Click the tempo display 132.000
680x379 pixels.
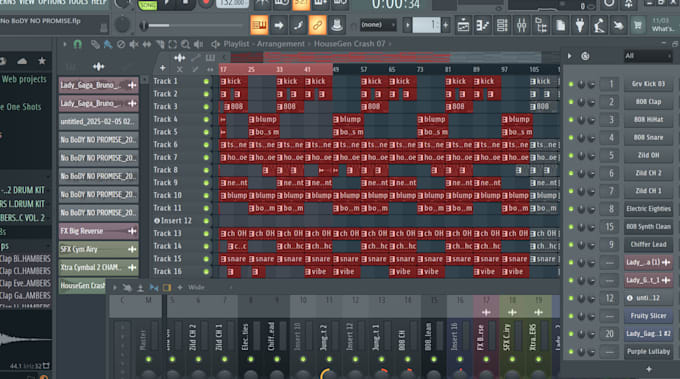pyautogui.click(x=232, y=3)
